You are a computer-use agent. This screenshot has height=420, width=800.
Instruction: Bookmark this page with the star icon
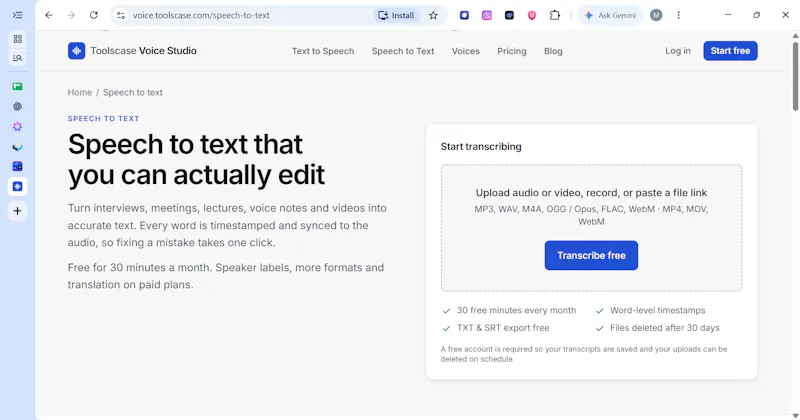pos(433,15)
